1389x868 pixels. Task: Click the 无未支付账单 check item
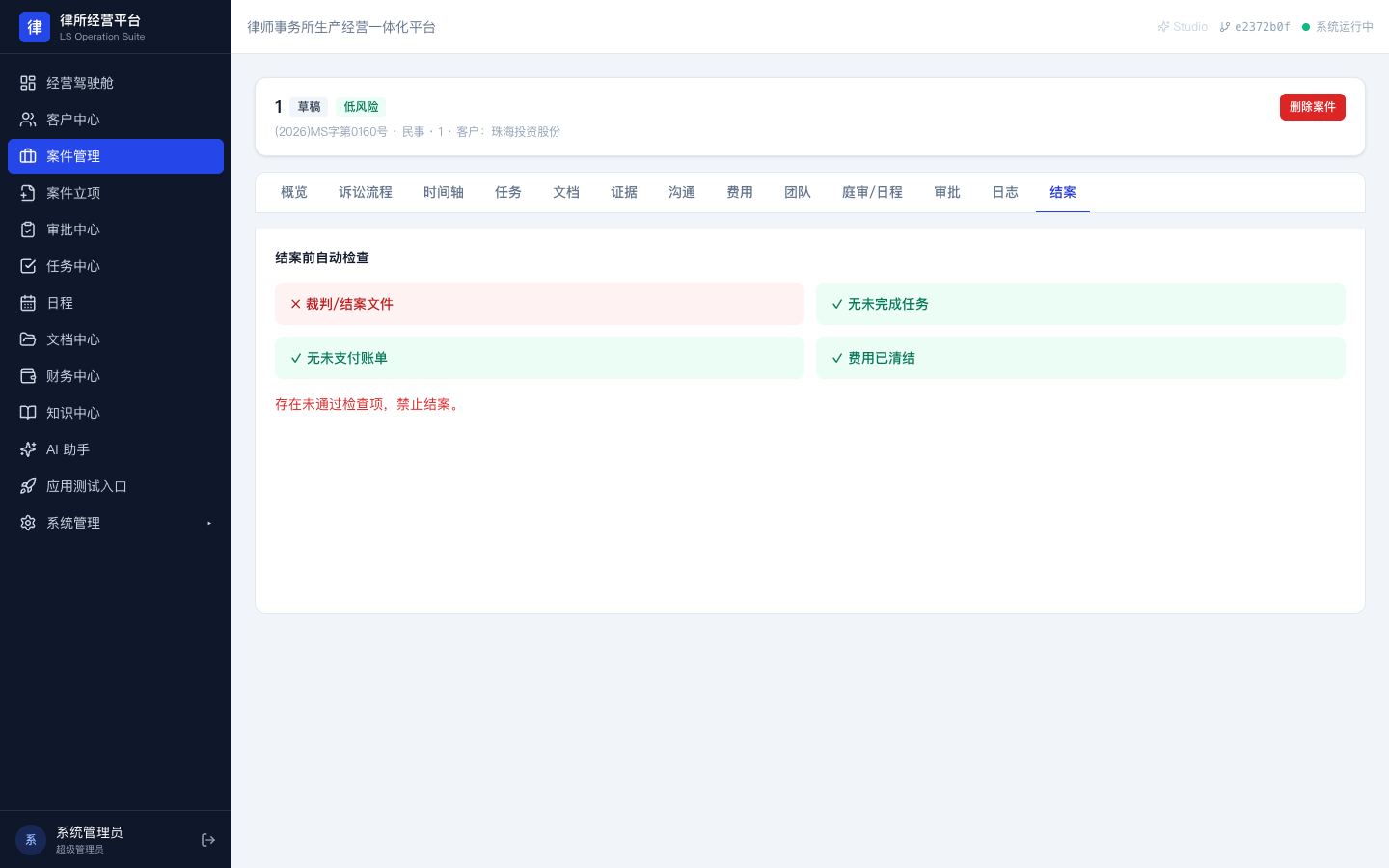click(539, 358)
